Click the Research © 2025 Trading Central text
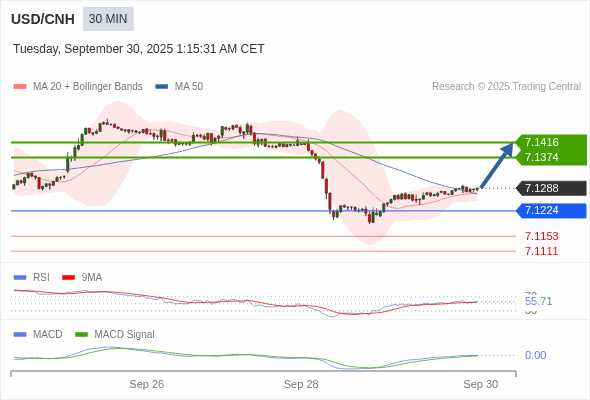This screenshot has width=590, height=400. pos(506,87)
